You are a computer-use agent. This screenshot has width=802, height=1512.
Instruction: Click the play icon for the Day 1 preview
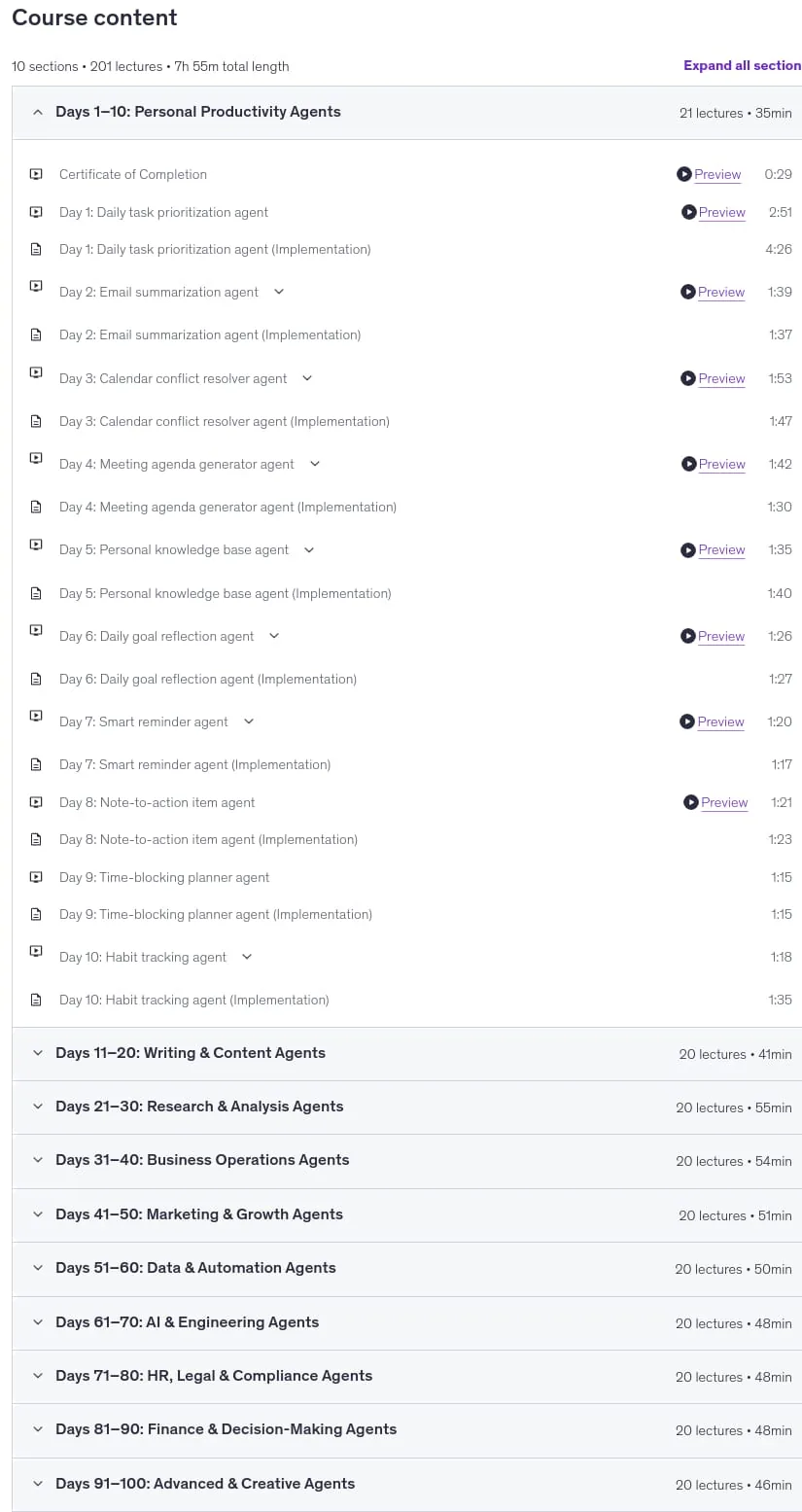pos(688,212)
